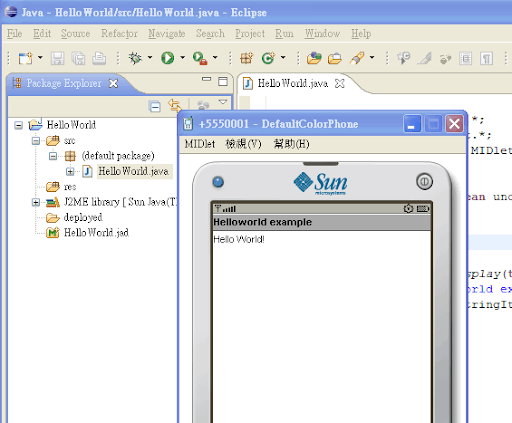Open the Search dropdown arrow

[372, 57]
